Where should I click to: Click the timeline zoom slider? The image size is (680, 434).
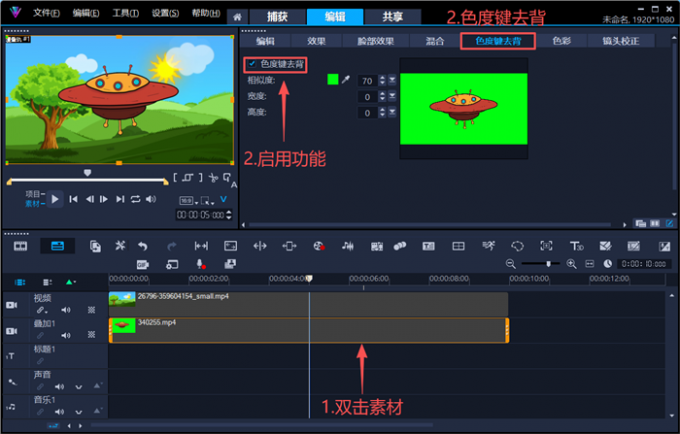(x=549, y=264)
